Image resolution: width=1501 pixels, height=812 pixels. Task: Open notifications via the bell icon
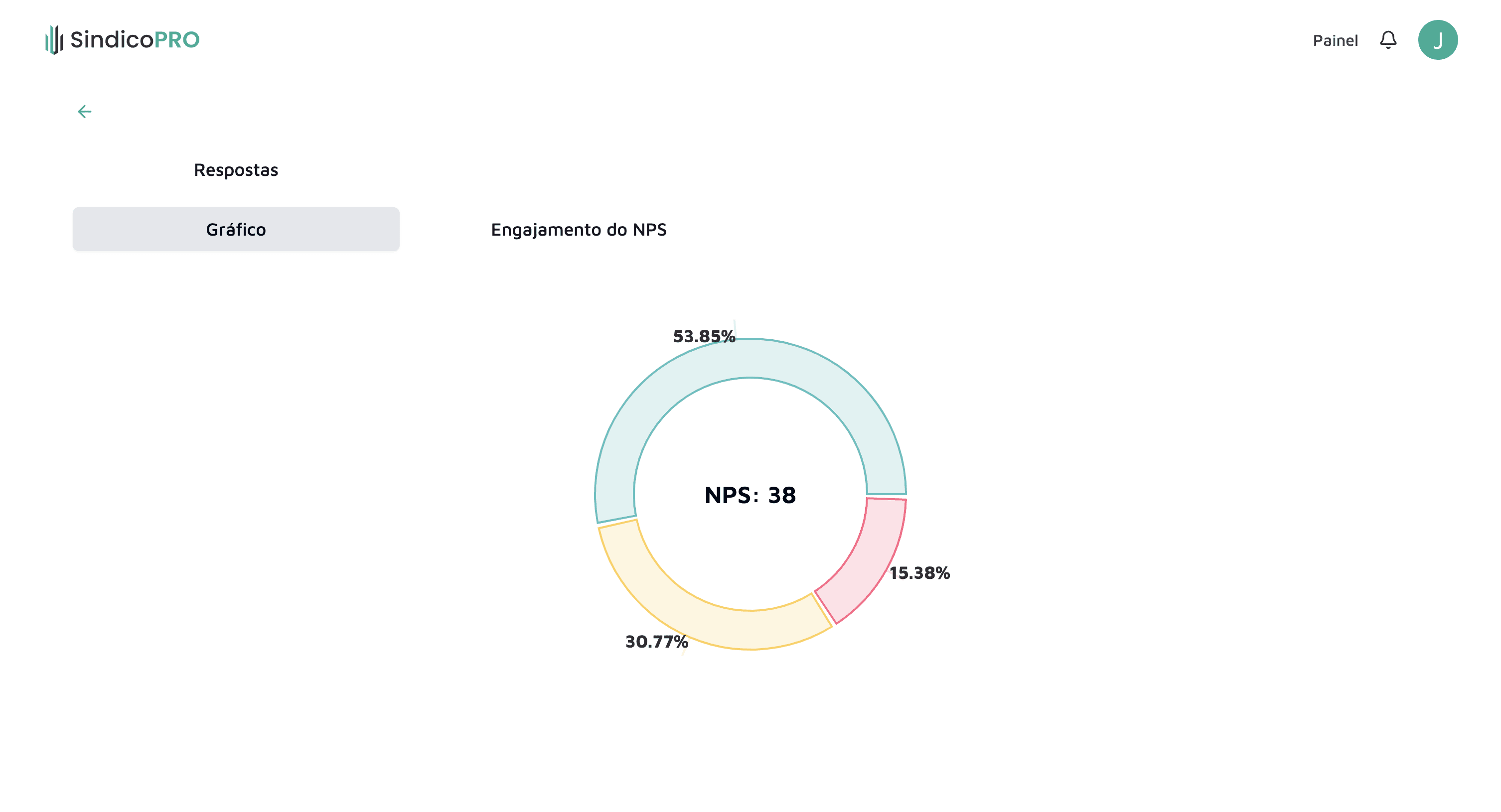(1388, 40)
